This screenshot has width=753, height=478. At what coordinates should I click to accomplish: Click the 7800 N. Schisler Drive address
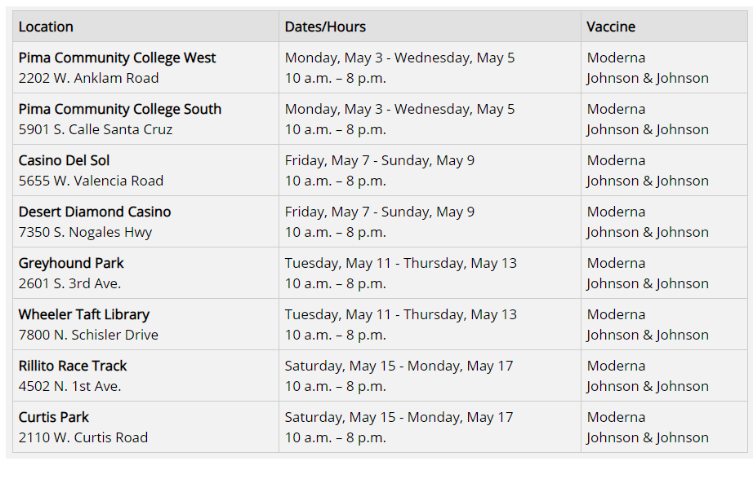click(88, 335)
